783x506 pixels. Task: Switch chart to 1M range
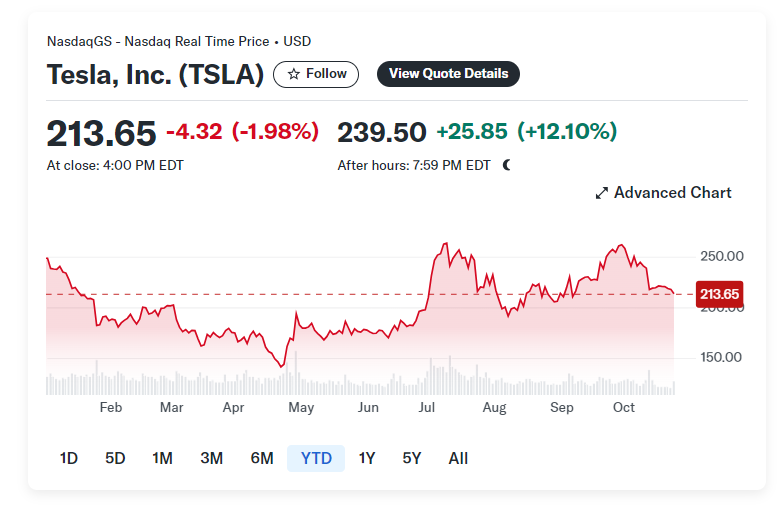[162, 459]
